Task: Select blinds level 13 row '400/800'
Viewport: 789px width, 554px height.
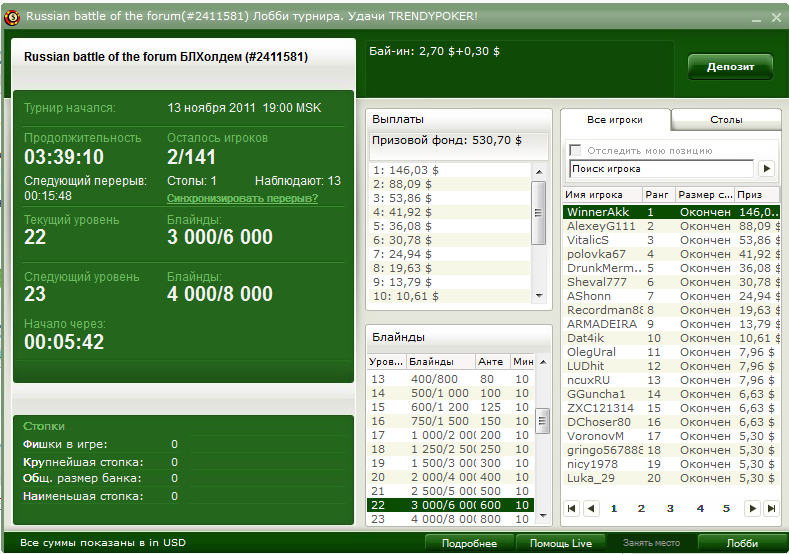Action: 450,379
